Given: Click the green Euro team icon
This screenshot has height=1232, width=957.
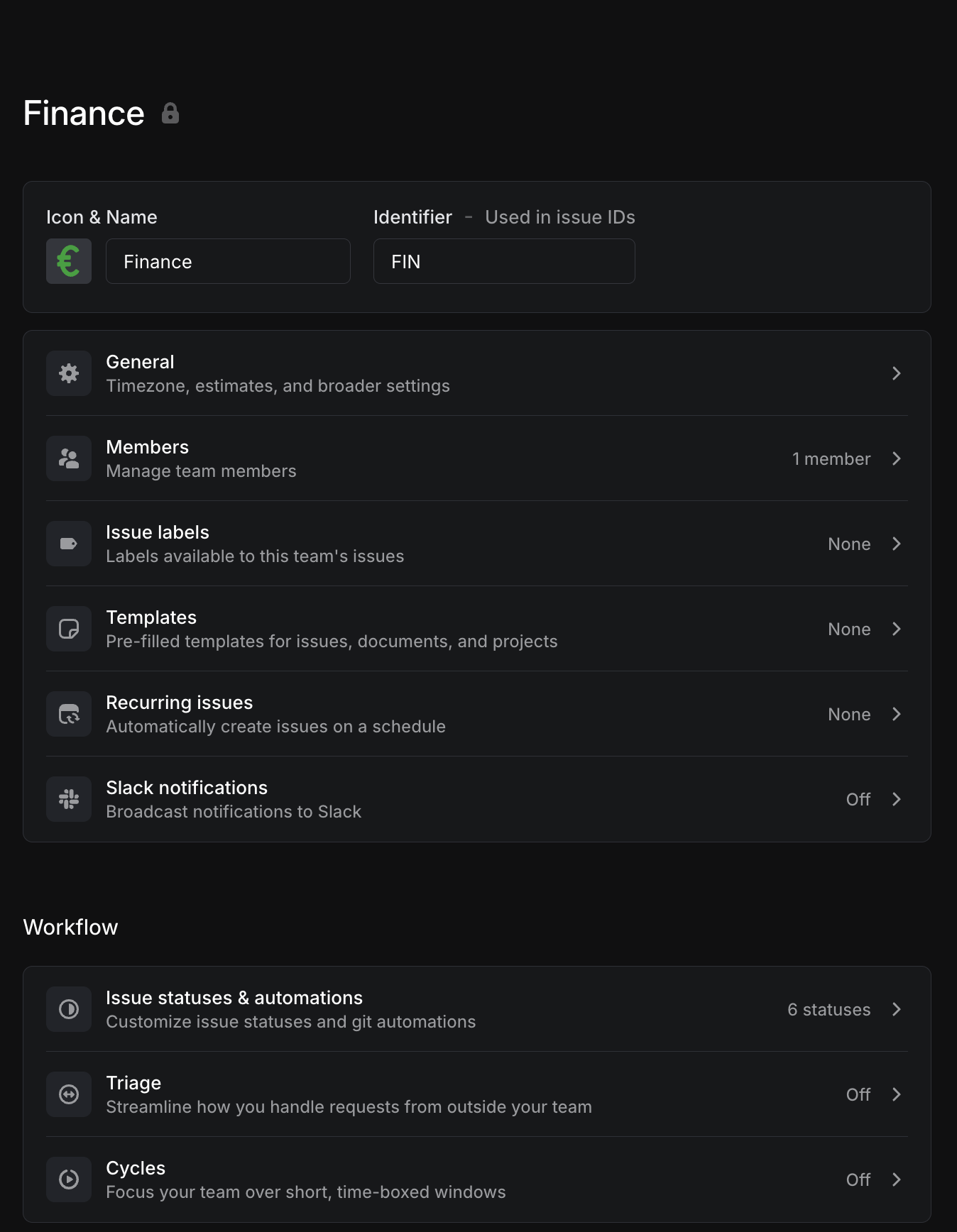Looking at the screenshot, I should click(69, 261).
